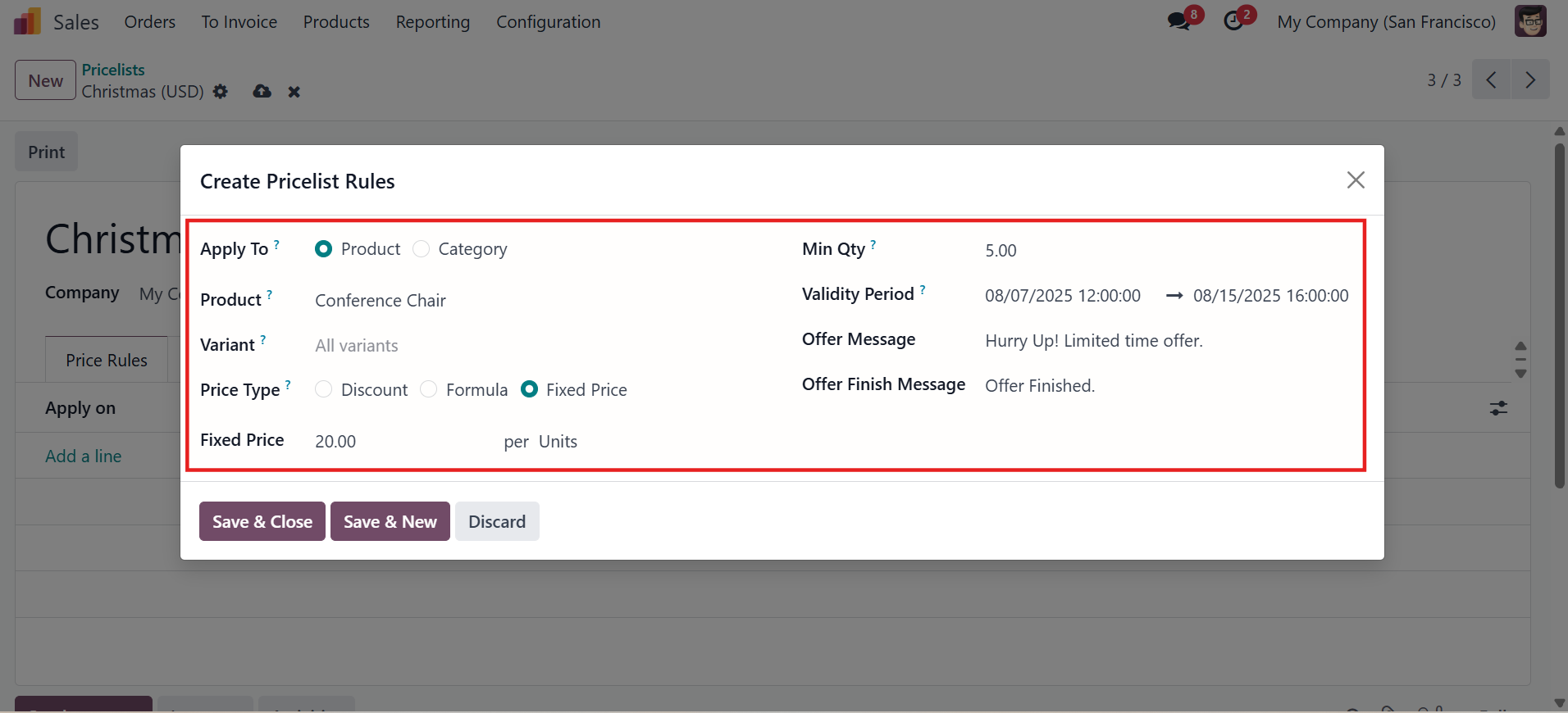Screen dimensions: 1568x713
Task: Click the help icon next to Min Qty
Action: pyautogui.click(x=873, y=244)
